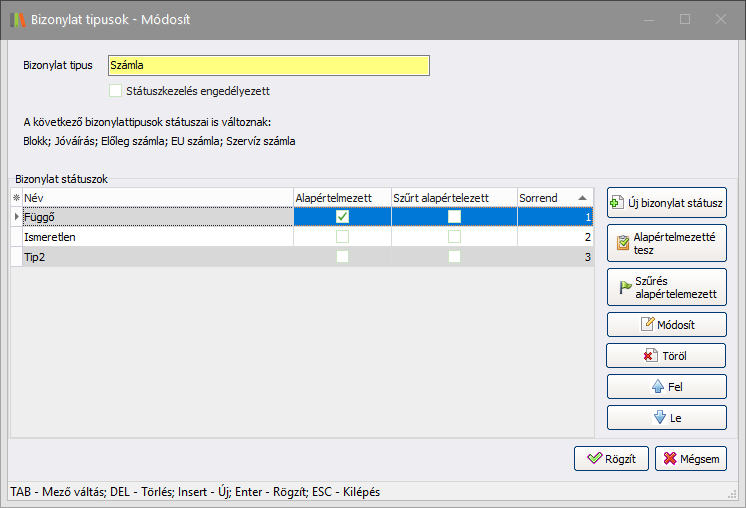This screenshot has width=746, height=508.
Task: Click the pencil icon on Módosít
Action: pyautogui.click(x=647, y=324)
